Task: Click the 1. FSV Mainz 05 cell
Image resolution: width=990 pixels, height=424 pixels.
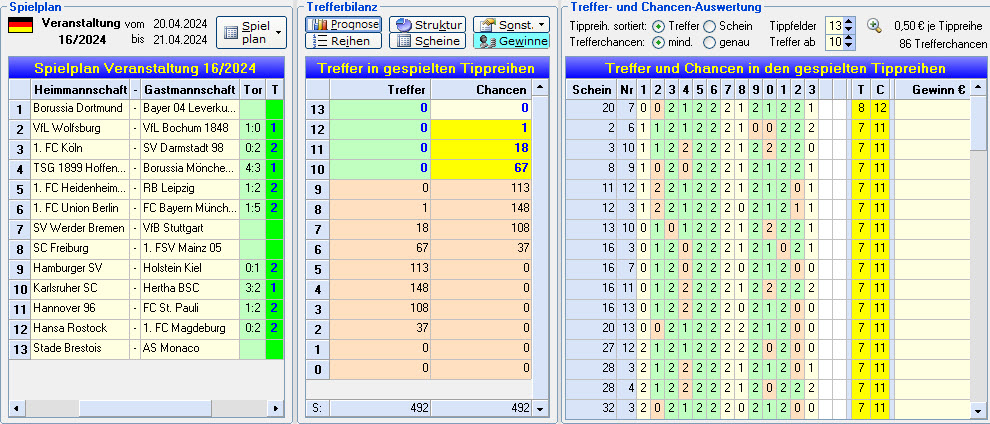Action: click(189, 249)
